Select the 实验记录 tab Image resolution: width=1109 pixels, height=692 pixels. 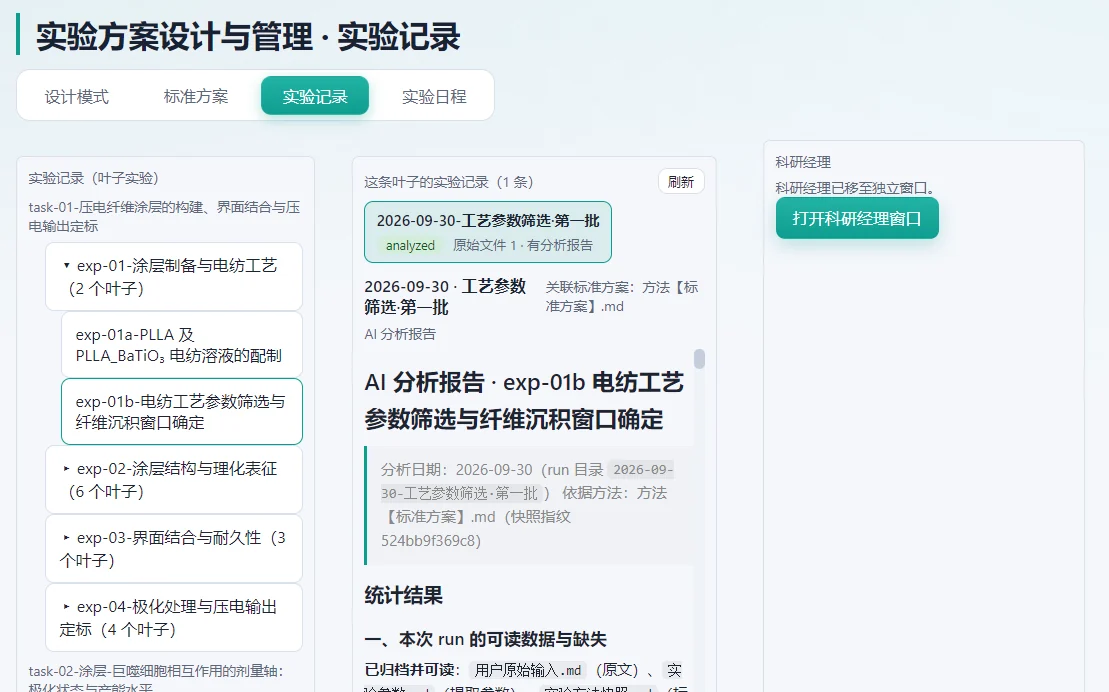click(x=315, y=96)
